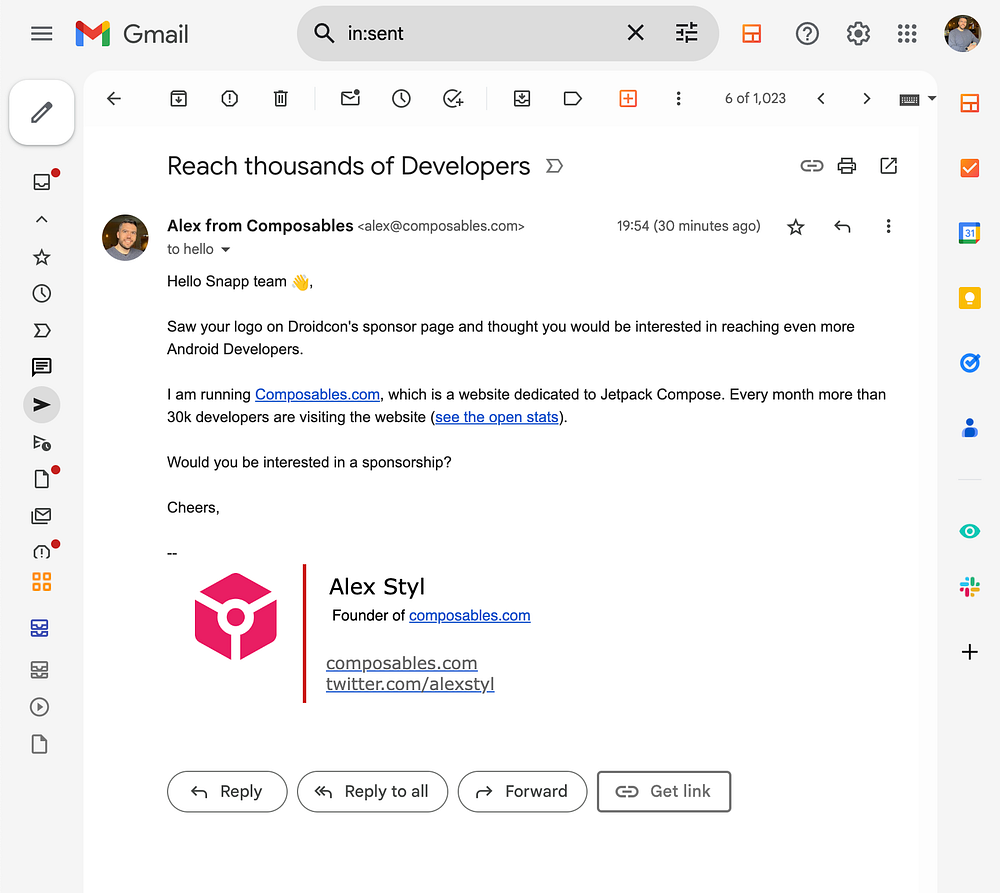Star the message from Alex

(795, 226)
